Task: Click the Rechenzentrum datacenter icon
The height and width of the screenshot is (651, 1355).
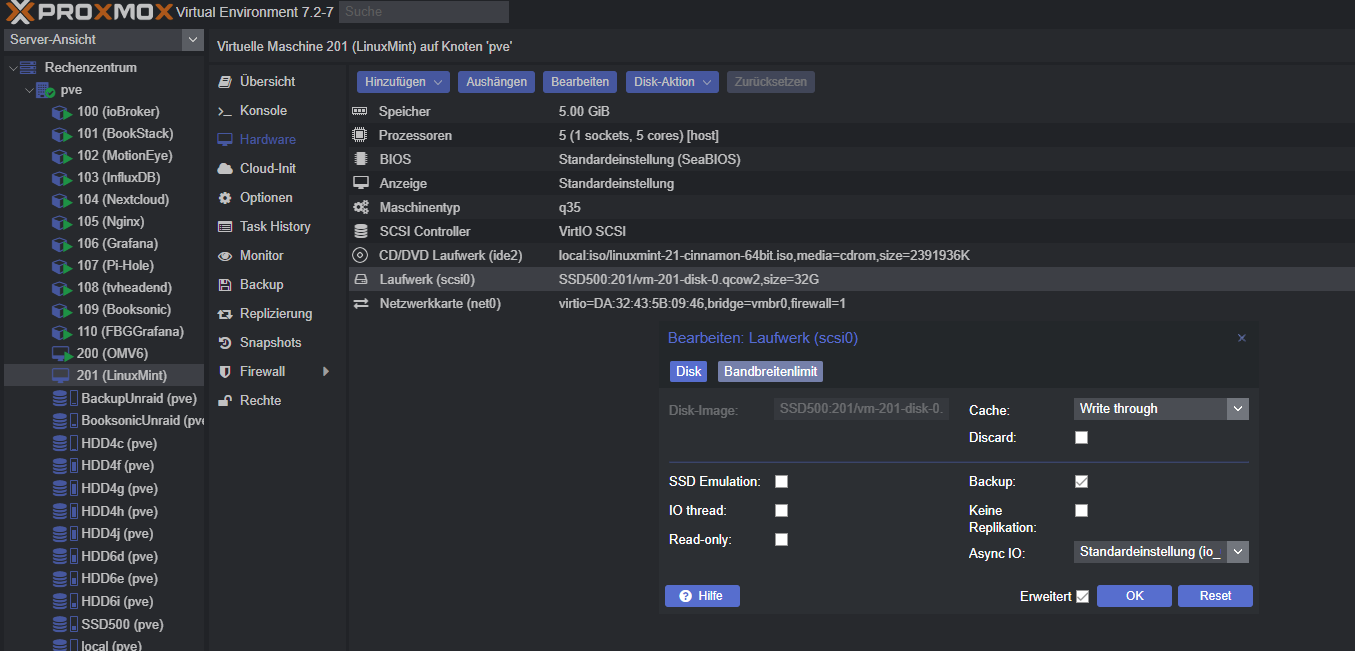Action: pos(28,68)
